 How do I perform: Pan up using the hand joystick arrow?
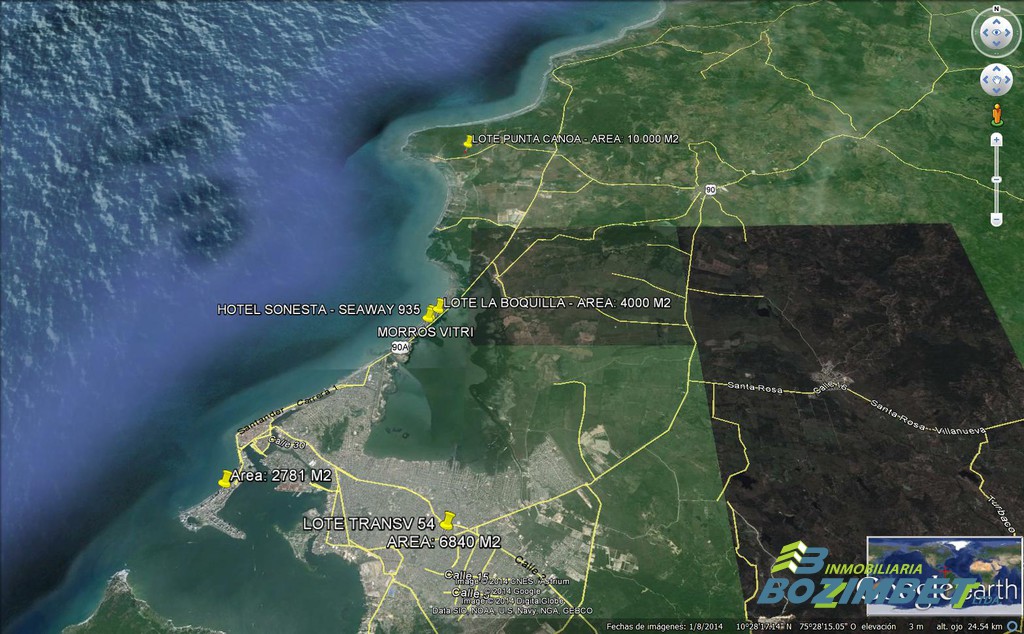(996, 68)
